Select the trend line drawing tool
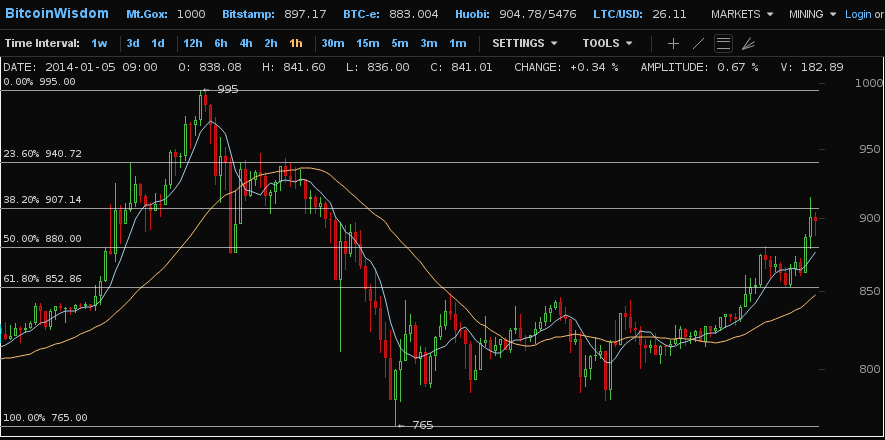This screenshot has width=885, height=440. pyautogui.click(x=699, y=43)
